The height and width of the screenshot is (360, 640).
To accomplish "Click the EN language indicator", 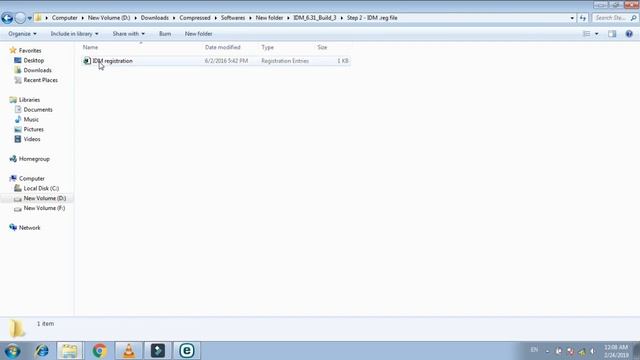I will click(x=534, y=350).
